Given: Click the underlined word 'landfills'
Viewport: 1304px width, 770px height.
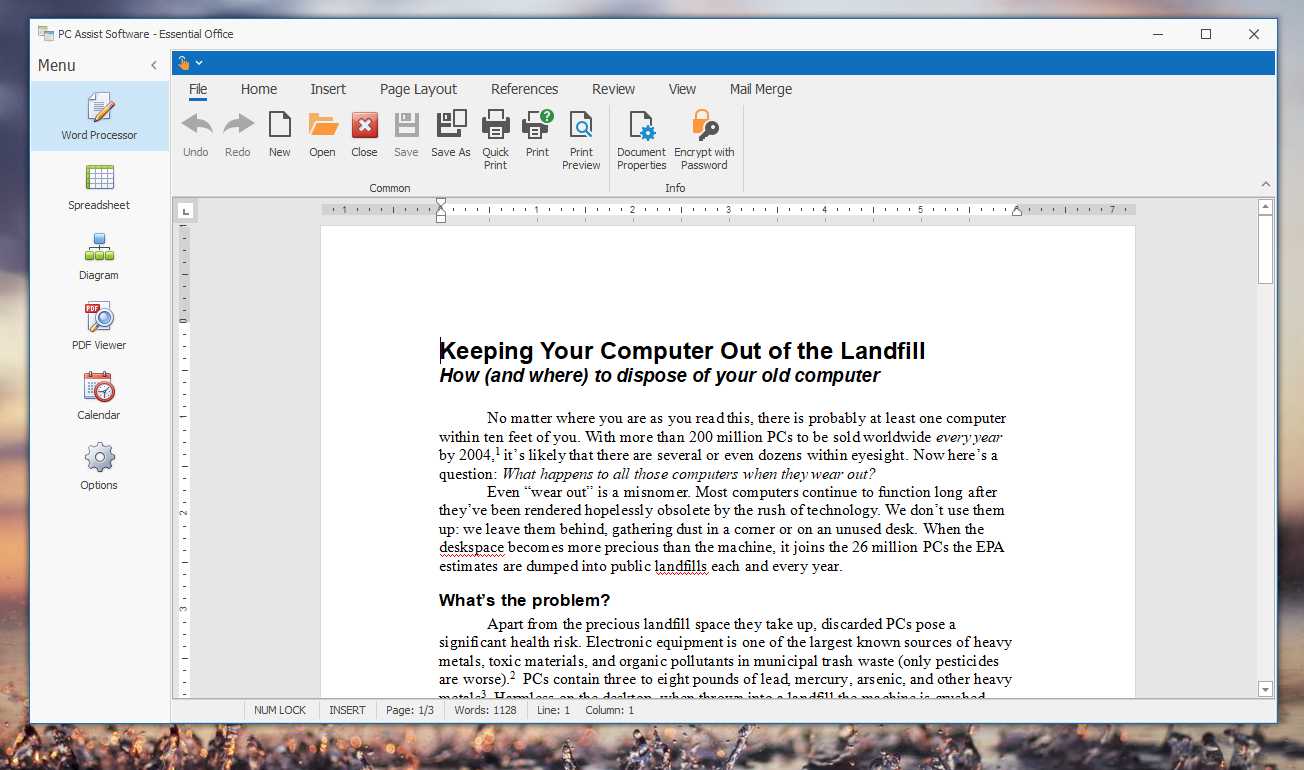Looking at the screenshot, I should (x=681, y=566).
